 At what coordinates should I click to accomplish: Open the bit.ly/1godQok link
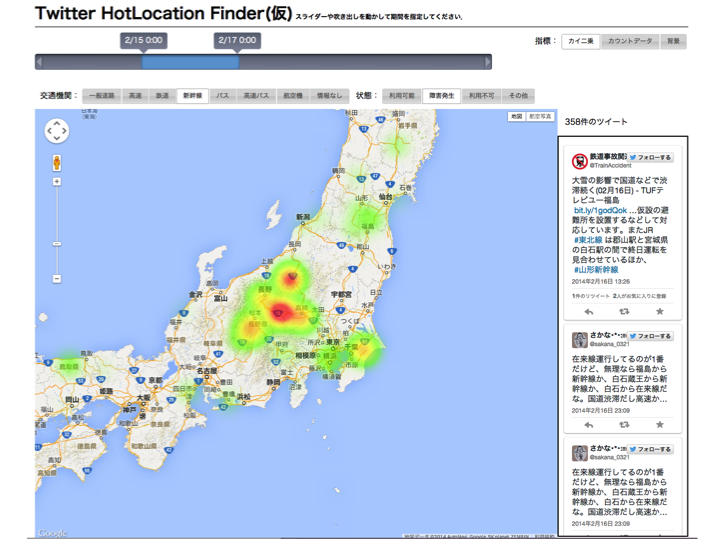(600, 210)
